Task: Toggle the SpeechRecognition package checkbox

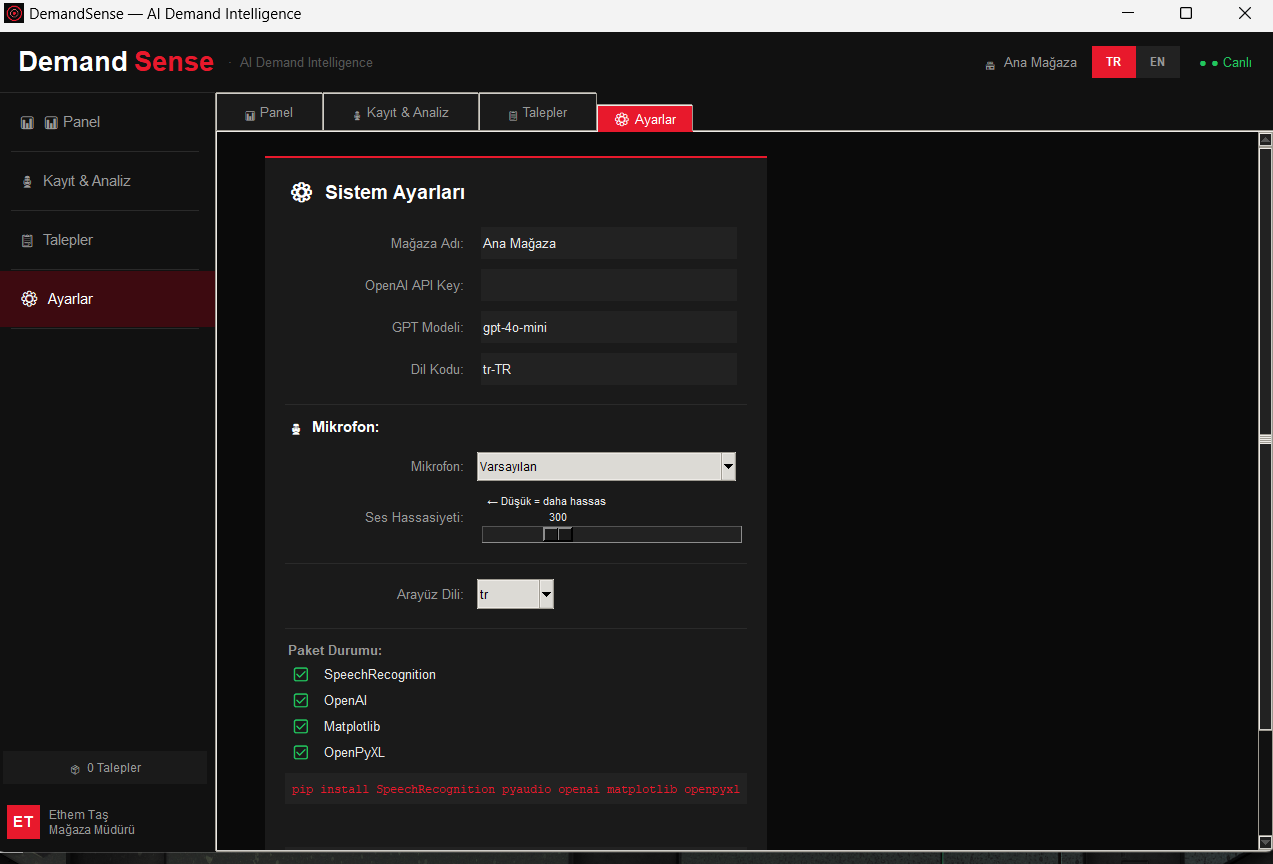Action: pos(301,675)
